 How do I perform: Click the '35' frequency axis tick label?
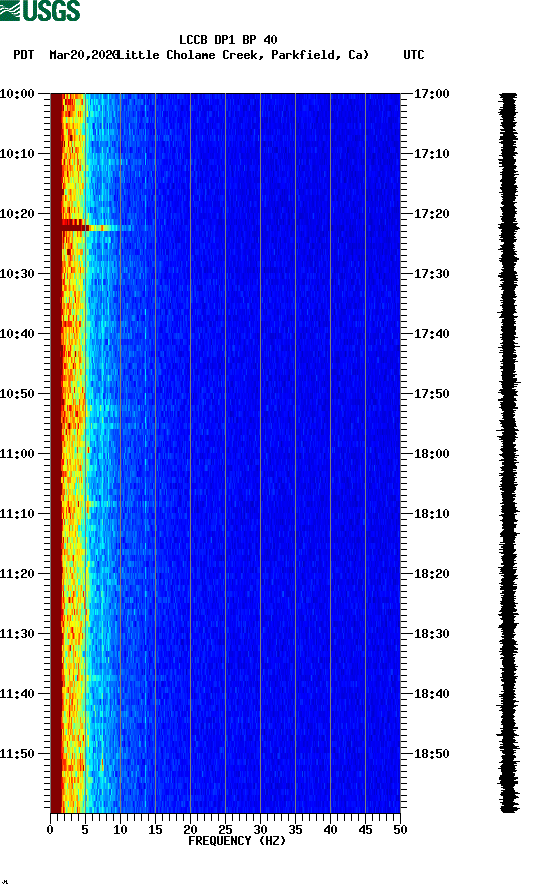click(295, 830)
